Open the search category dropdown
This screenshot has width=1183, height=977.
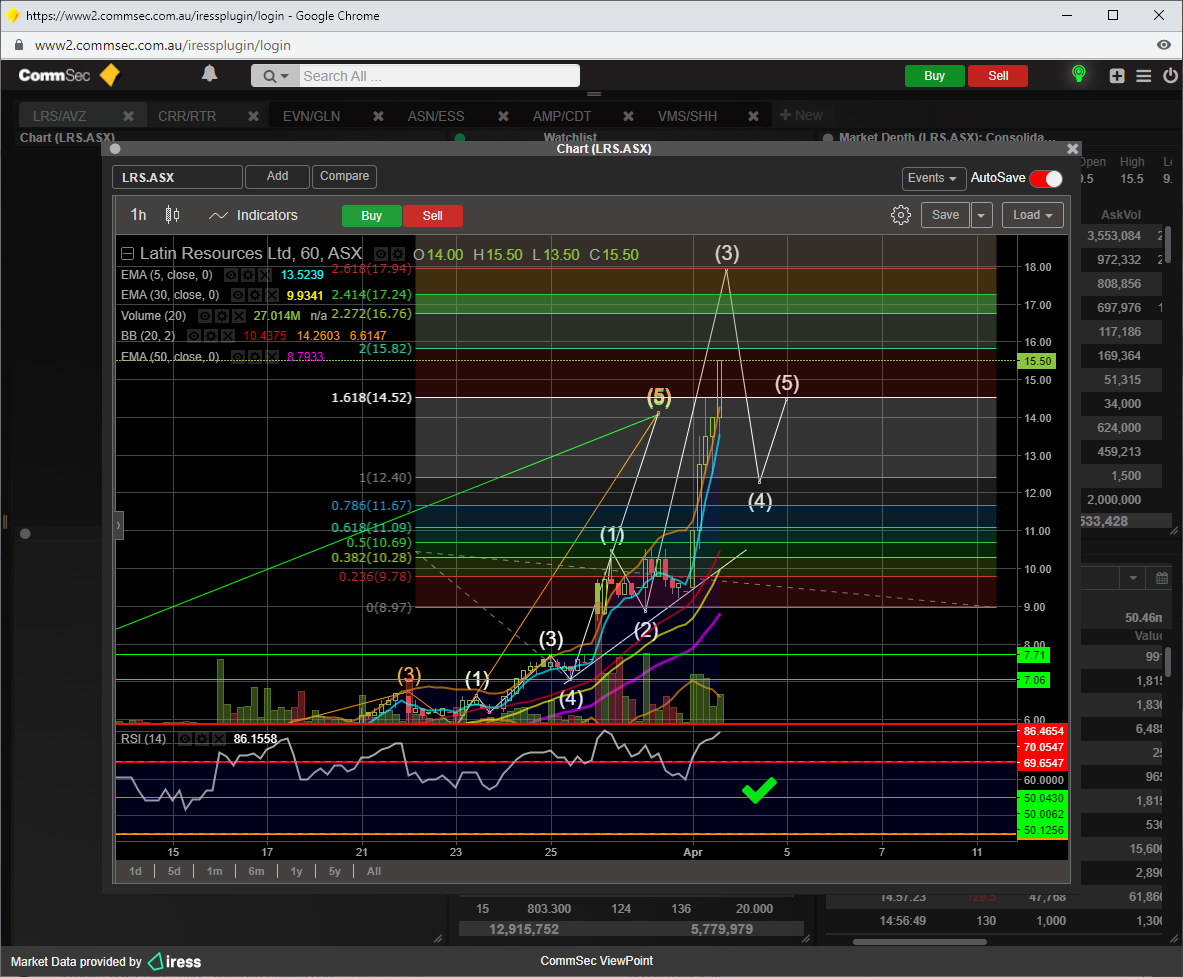[276, 75]
